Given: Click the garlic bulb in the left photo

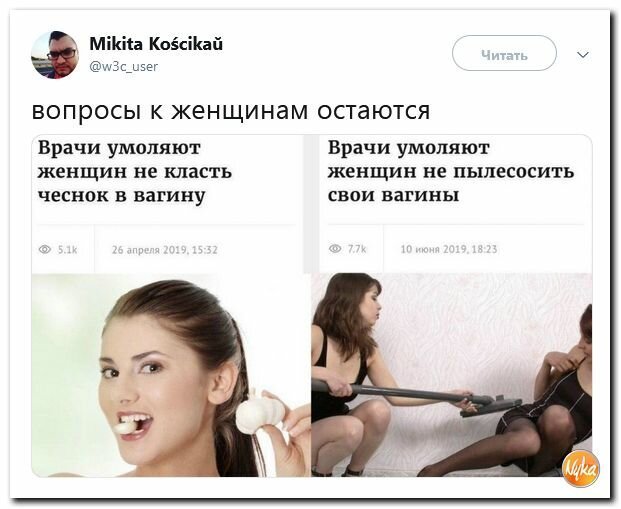Looking at the screenshot, I should pyautogui.click(x=260, y=413).
